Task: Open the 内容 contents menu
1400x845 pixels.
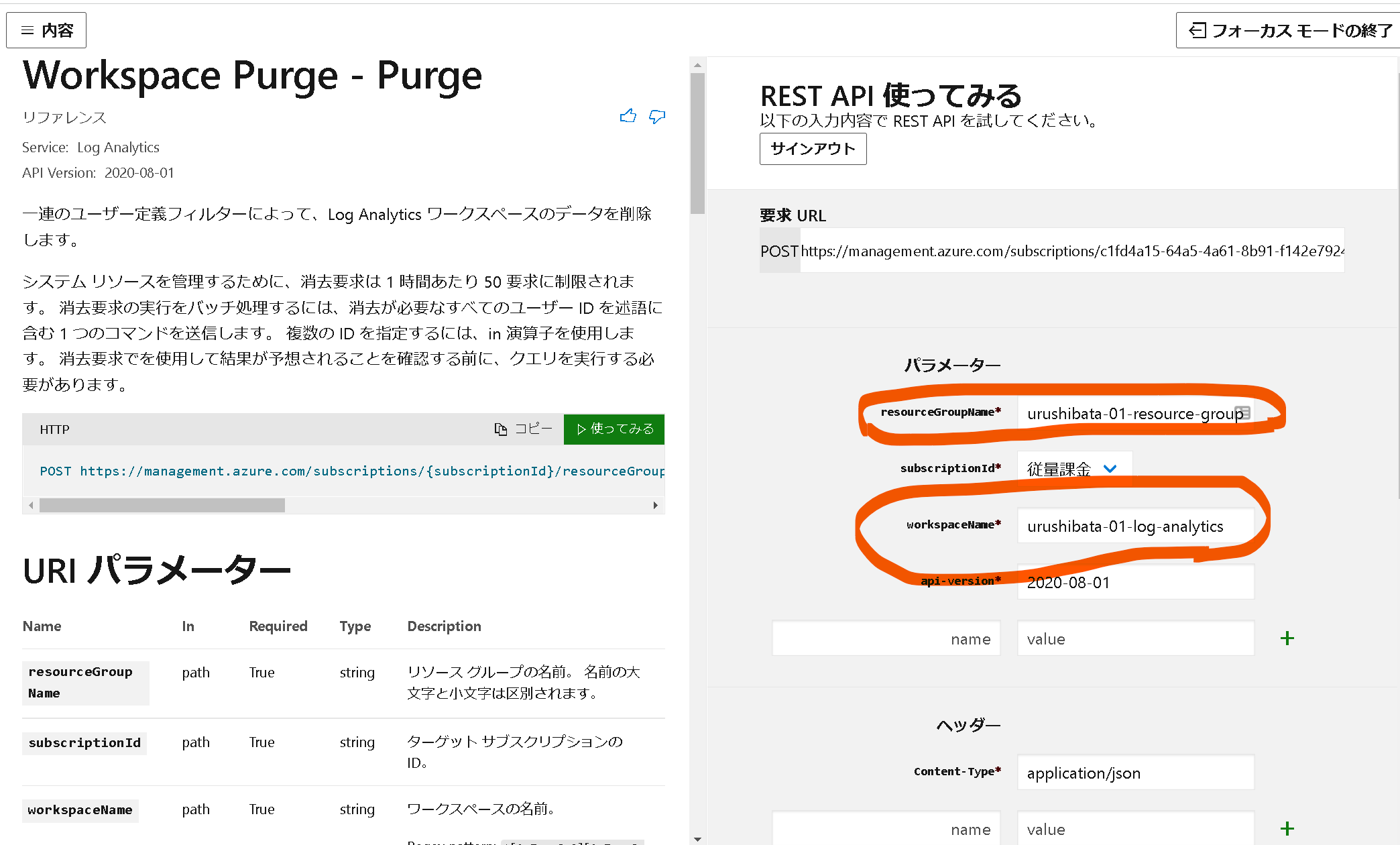Action: [x=46, y=30]
